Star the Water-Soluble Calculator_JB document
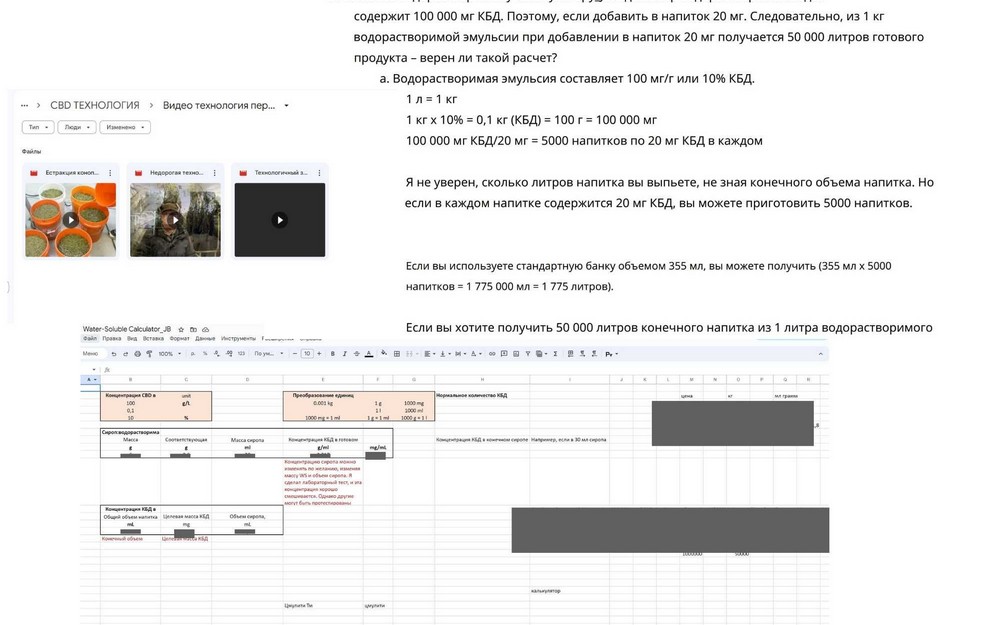The height and width of the screenshot is (625, 1000). (181, 330)
